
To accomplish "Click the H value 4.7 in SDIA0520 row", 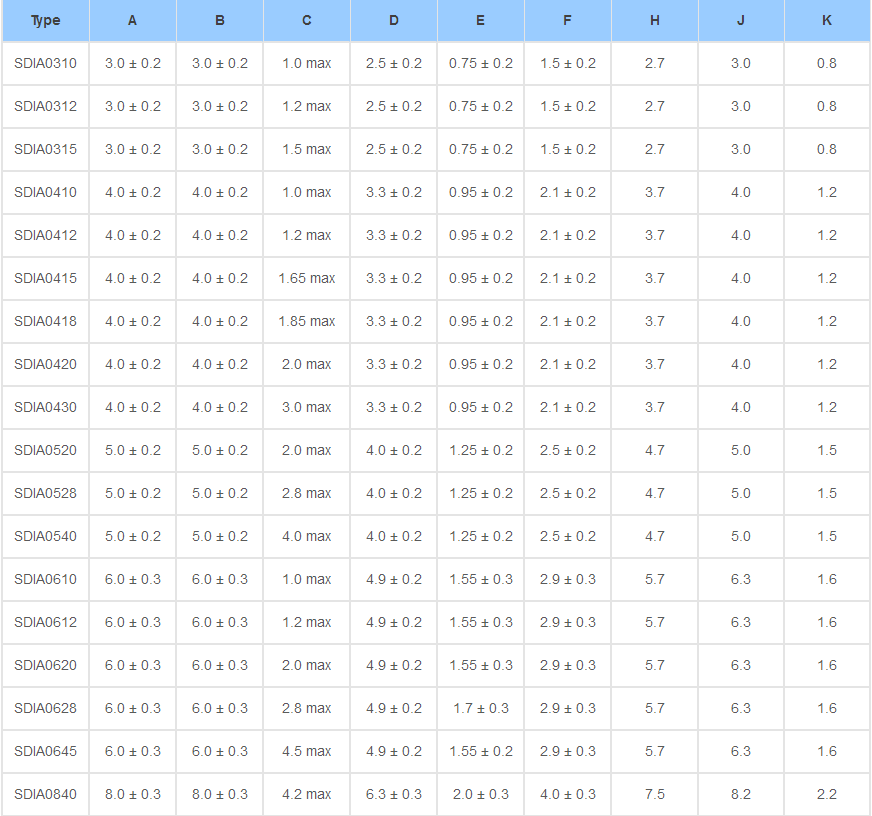I will (655, 451).
